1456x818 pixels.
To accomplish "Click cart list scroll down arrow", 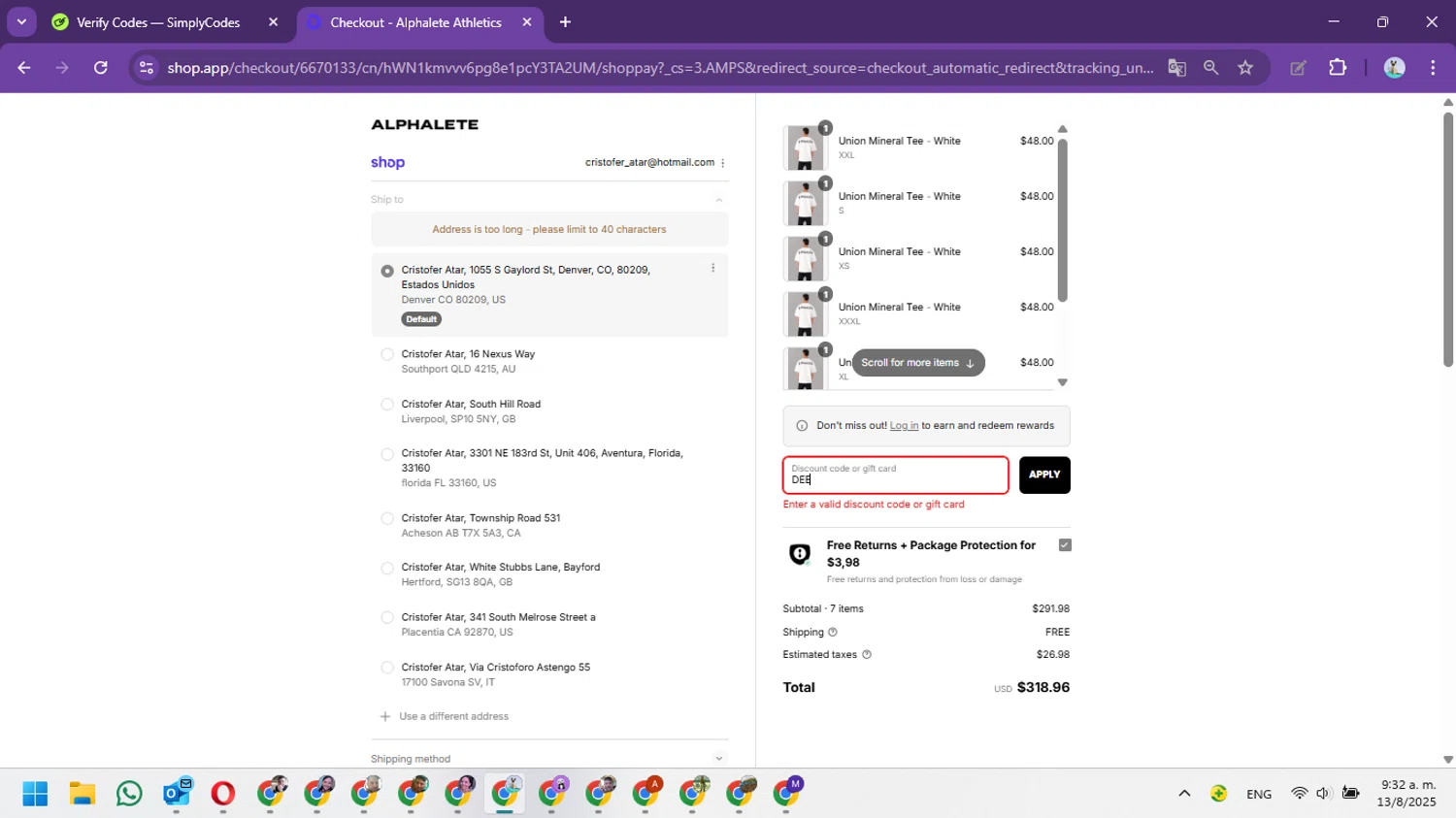I will [1062, 382].
